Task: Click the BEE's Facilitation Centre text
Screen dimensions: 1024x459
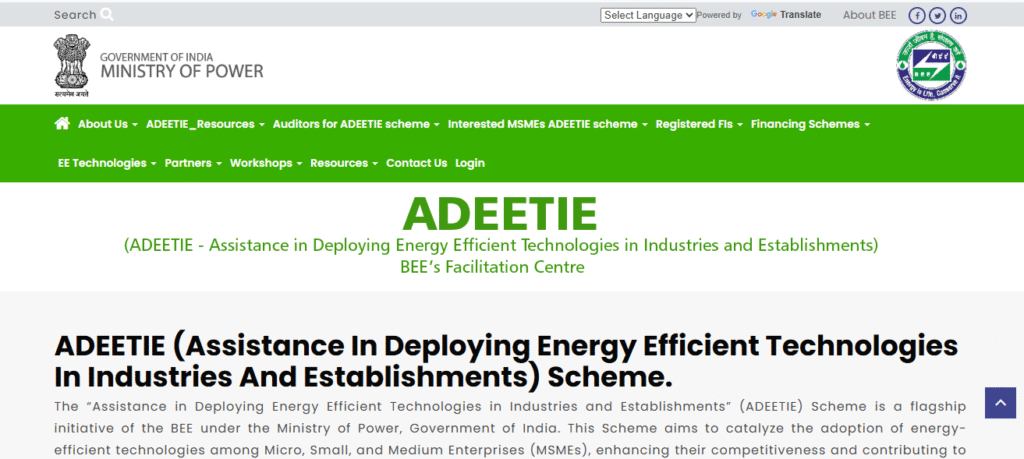Action: 492,267
